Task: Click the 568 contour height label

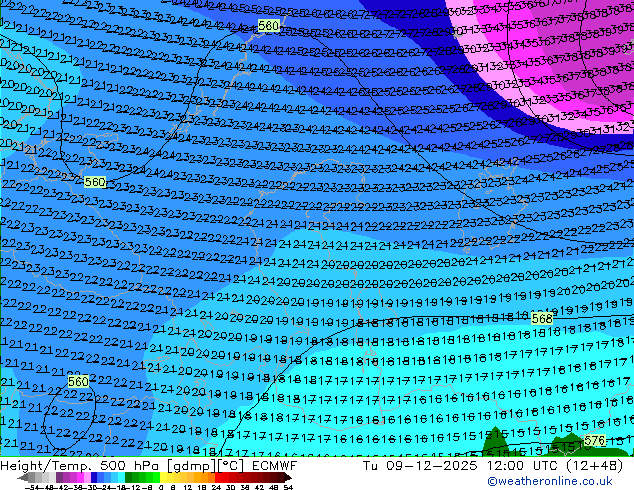Action: pos(542,319)
